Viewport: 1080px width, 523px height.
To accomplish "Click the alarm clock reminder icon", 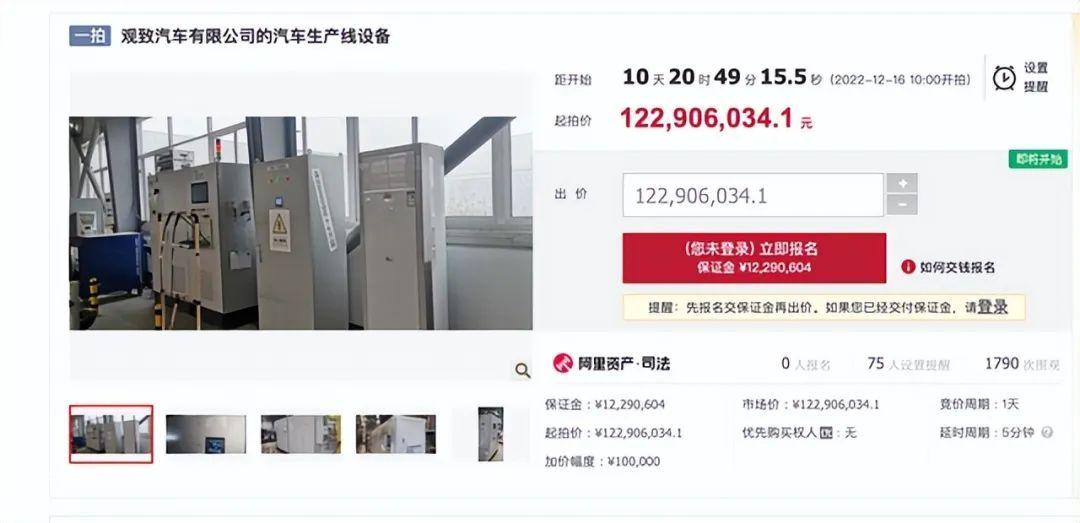I will click(x=1004, y=78).
